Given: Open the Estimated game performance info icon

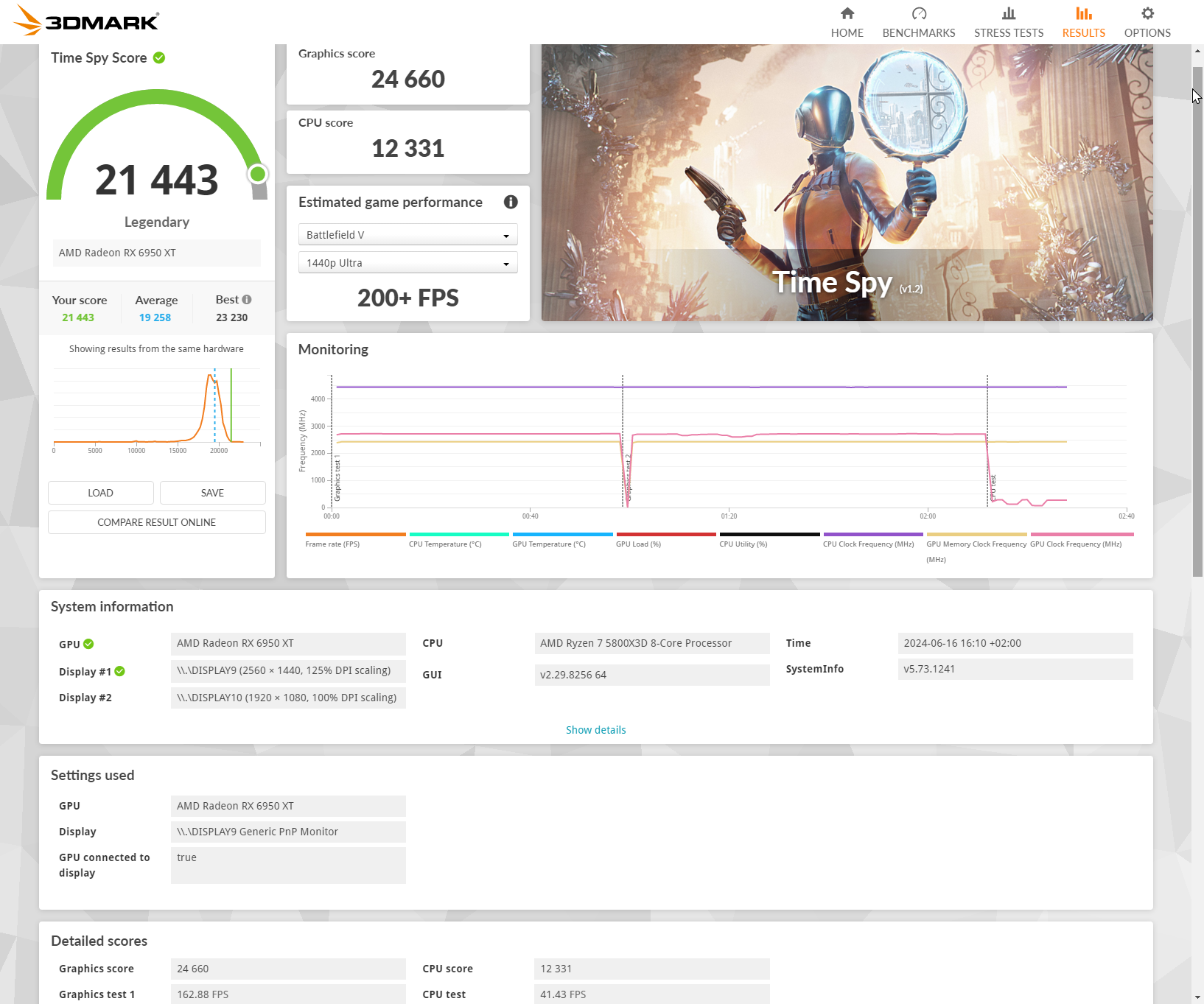Looking at the screenshot, I should click(511, 202).
